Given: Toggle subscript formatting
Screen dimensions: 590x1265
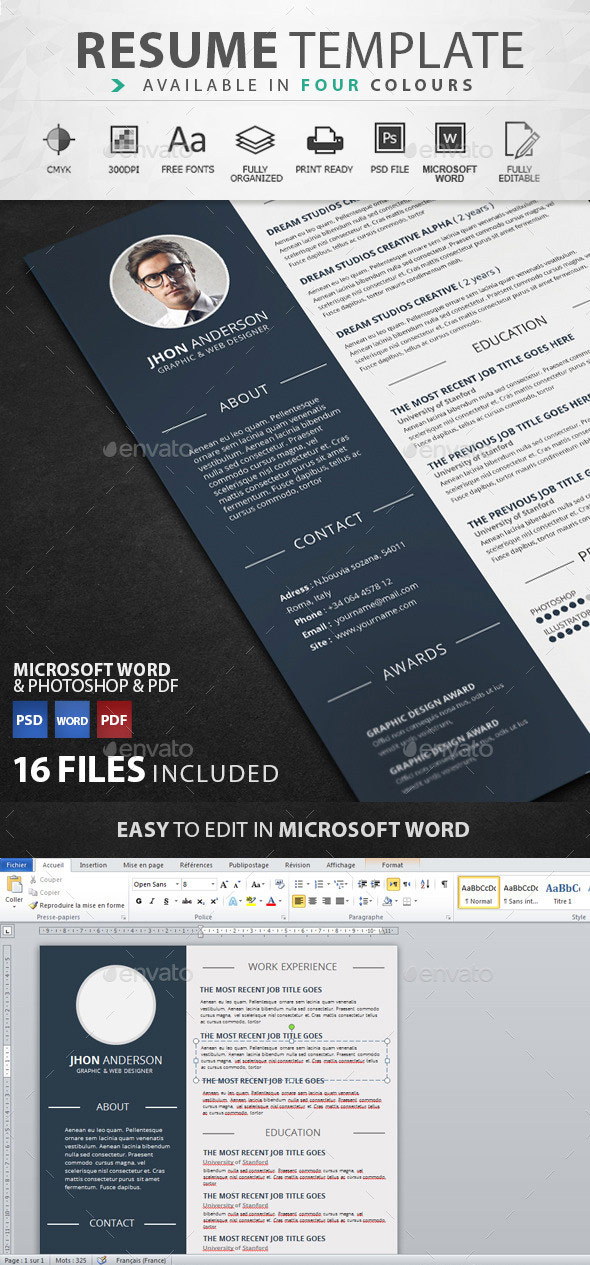Looking at the screenshot, I should (x=200, y=901).
